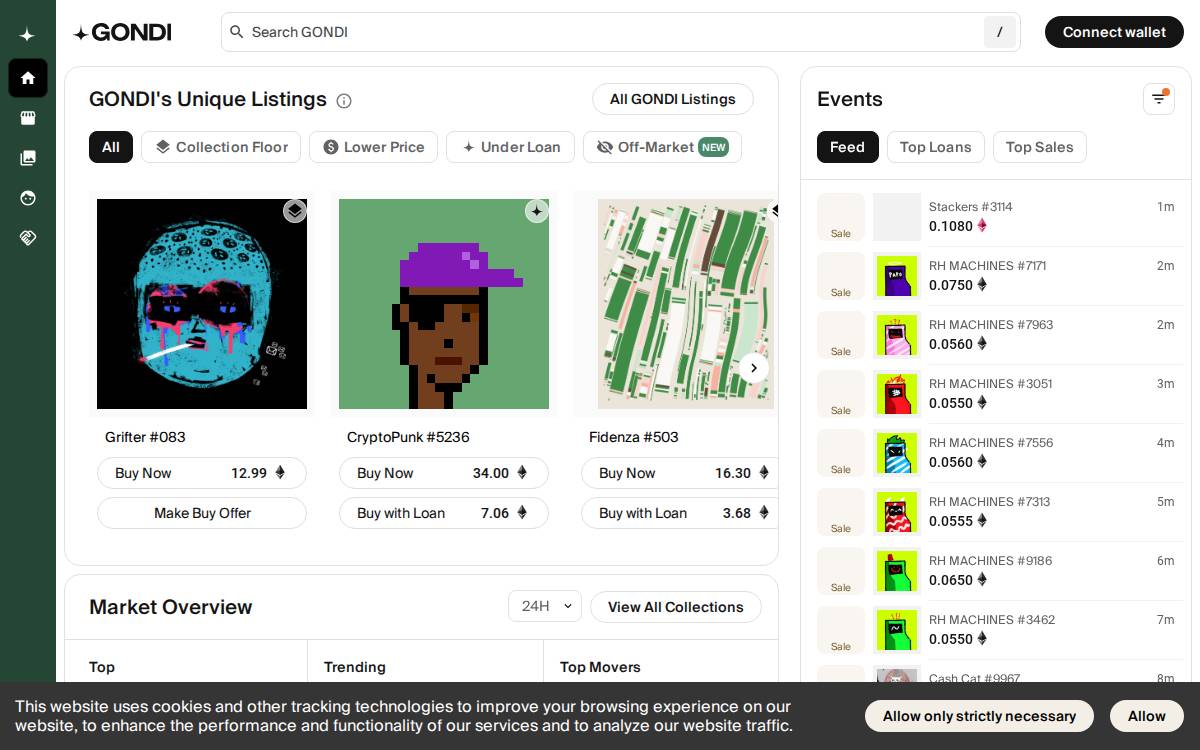
Task: Click the Sale badge beside Stackers #3114
Action: point(841,217)
